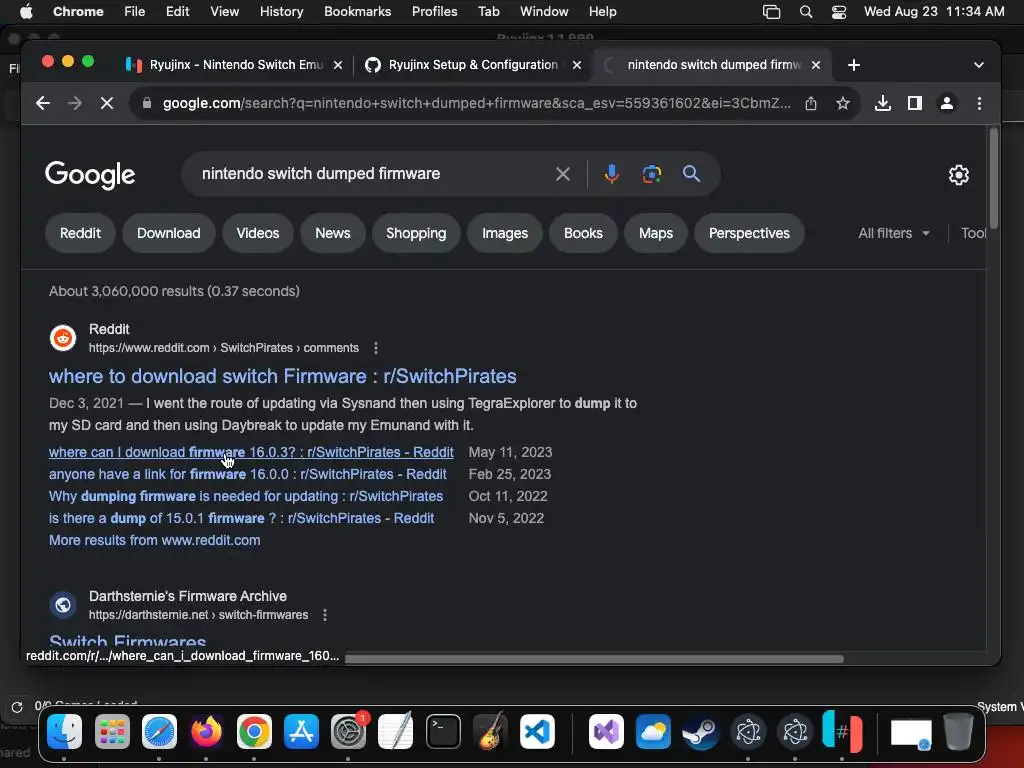Open the App Store in dock
Image resolution: width=1024 pixels, height=768 pixels.
[301, 731]
